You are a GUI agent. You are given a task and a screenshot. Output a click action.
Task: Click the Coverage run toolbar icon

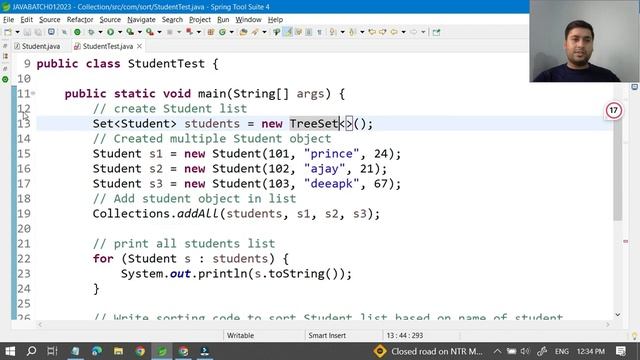[x=130, y=32]
